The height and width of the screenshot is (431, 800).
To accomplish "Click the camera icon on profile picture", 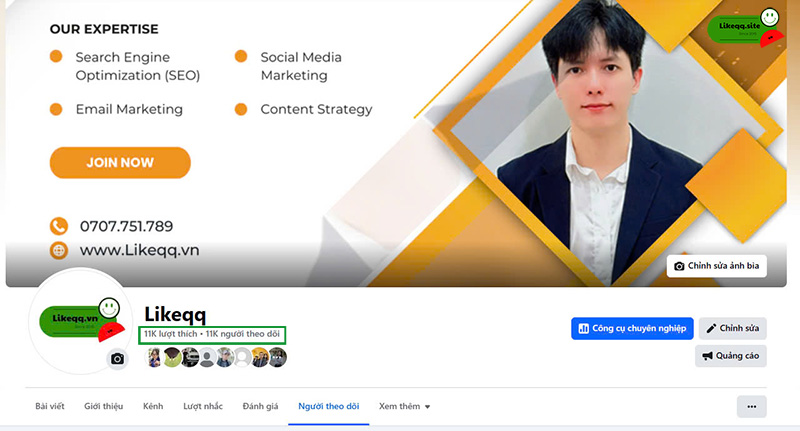I will point(117,359).
